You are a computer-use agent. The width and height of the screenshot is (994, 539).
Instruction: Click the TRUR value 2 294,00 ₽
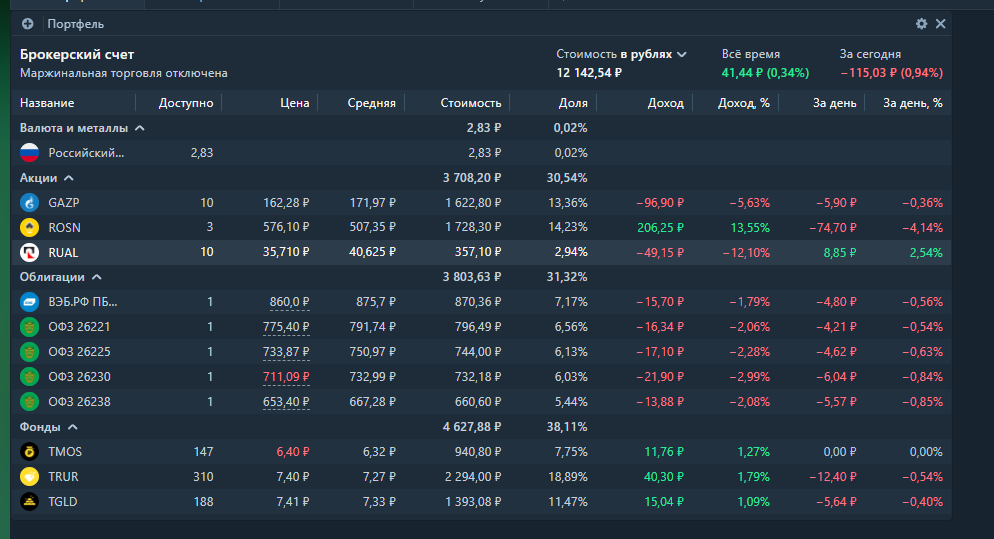pos(473,476)
